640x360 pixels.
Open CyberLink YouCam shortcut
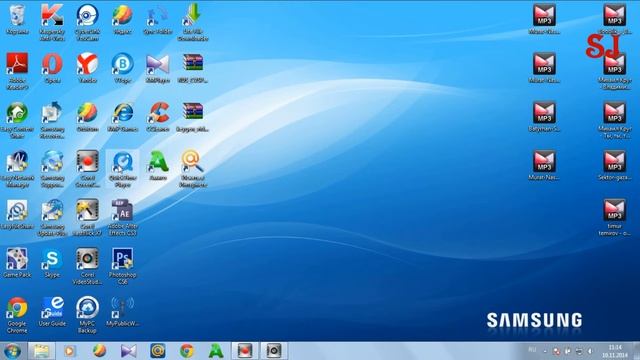(87, 22)
